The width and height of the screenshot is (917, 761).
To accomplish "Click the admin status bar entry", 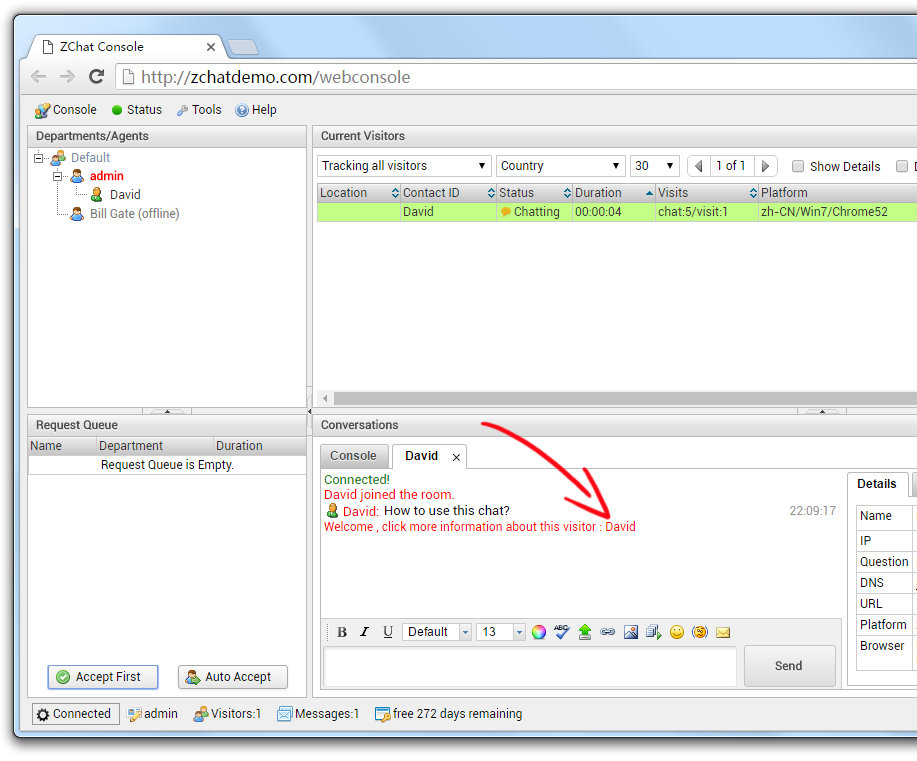I will pyautogui.click(x=153, y=714).
